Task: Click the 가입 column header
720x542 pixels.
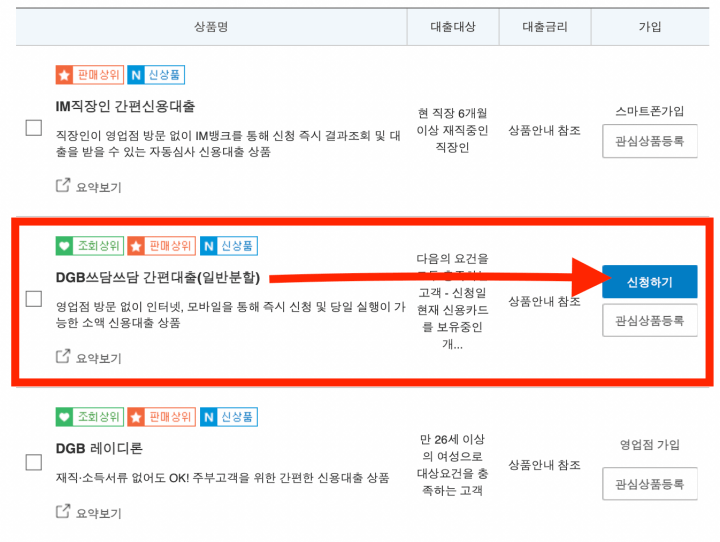Action: (x=650, y=27)
